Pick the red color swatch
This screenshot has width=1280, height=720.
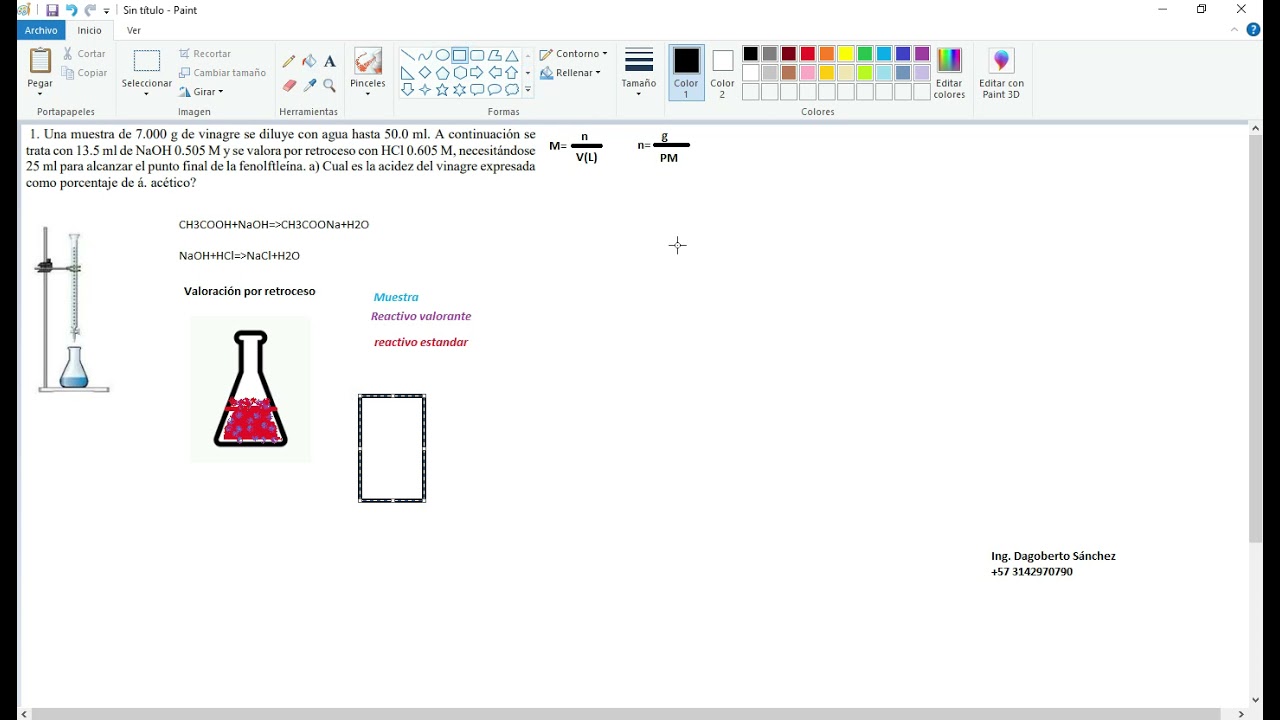(x=808, y=54)
